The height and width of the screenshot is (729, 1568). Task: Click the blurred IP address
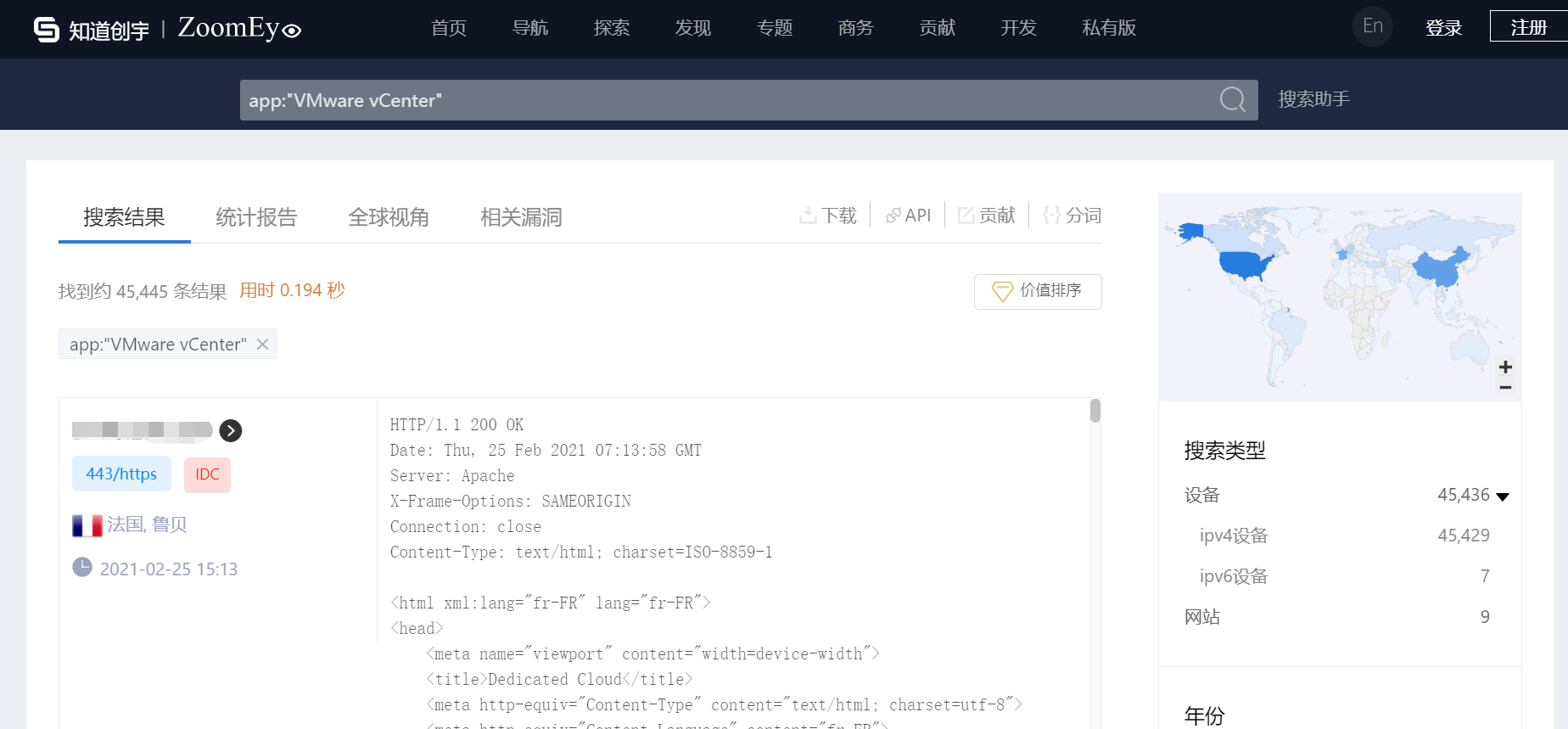point(143,430)
